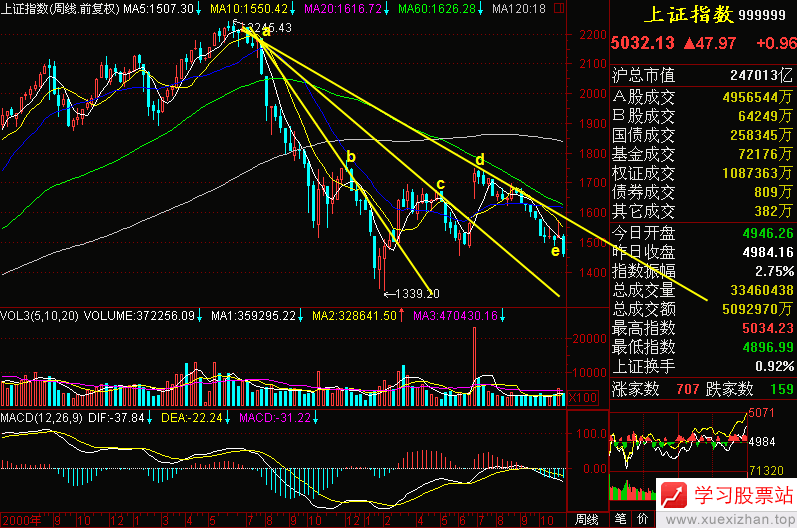Click the 上证换手 value 0.92%

[x=774, y=366]
